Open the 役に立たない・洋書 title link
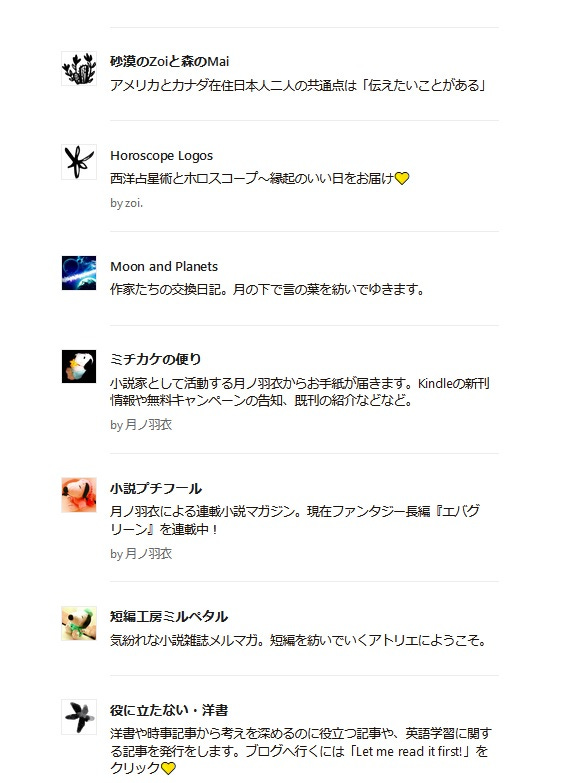This screenshot has width=579, height=783. tap(169, 710)
